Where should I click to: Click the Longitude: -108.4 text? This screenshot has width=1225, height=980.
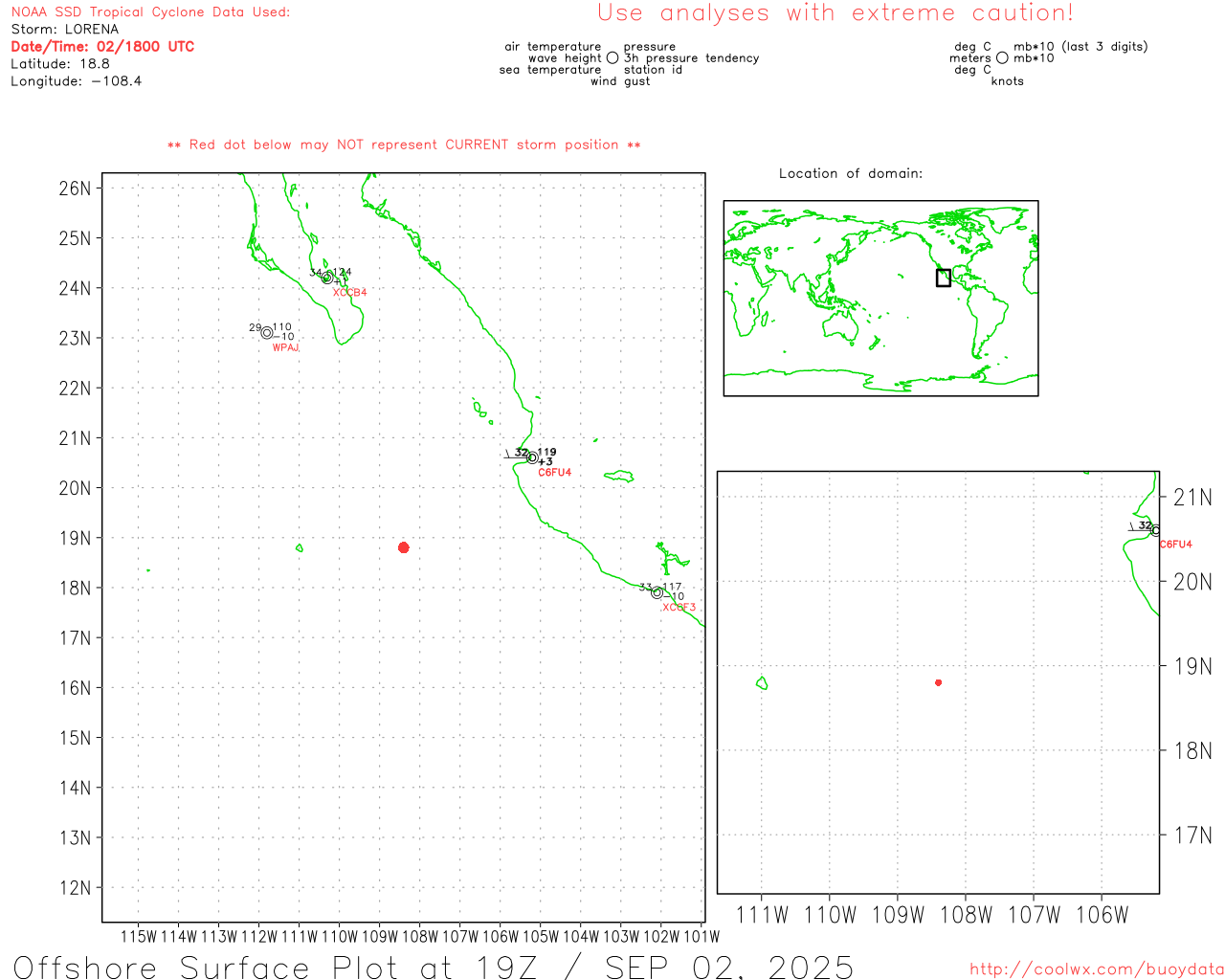[x=77, y=81]
